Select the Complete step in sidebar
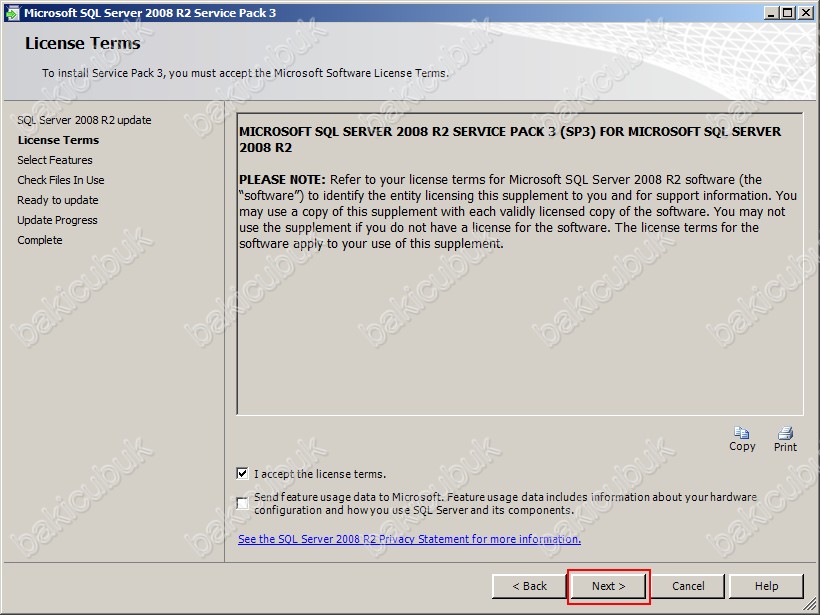This screenshot has width=820, height=615. pos(40,240)
